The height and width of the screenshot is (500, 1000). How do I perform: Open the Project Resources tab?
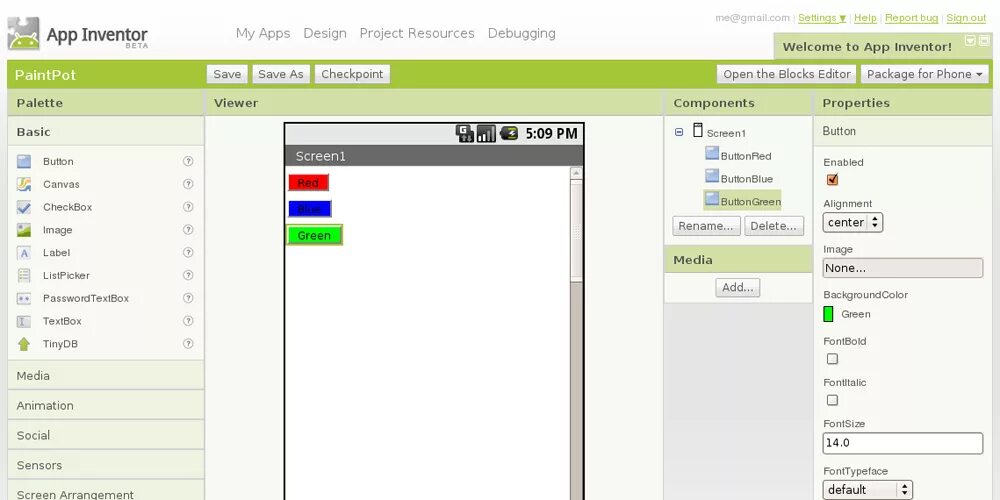click(x=417, y=33)
